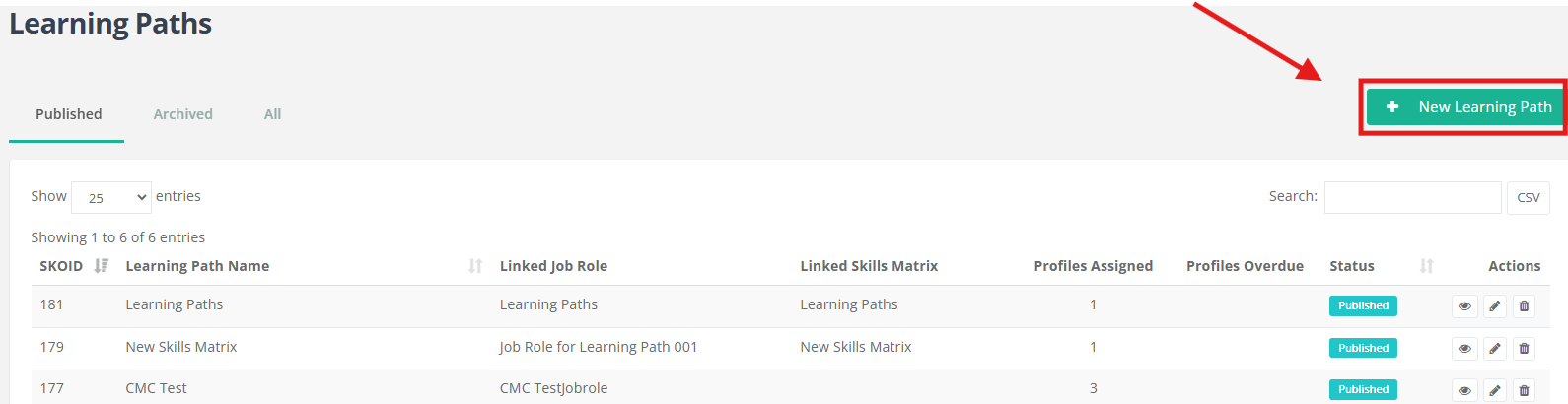Click trash icon for CMC Test row
The width and height of the screenshot is (1568, 404).
[x=1524, y=390]
